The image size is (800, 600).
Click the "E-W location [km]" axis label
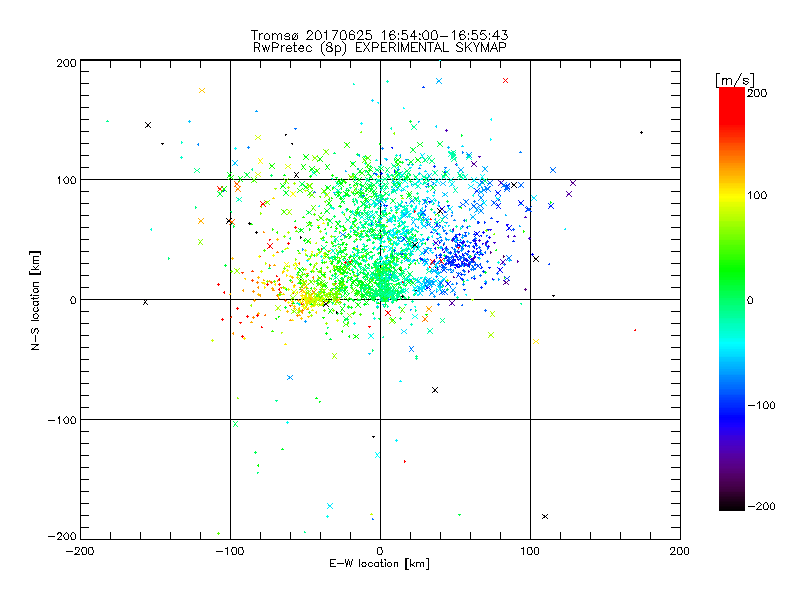pyautogui.click(x=379, y=563)
